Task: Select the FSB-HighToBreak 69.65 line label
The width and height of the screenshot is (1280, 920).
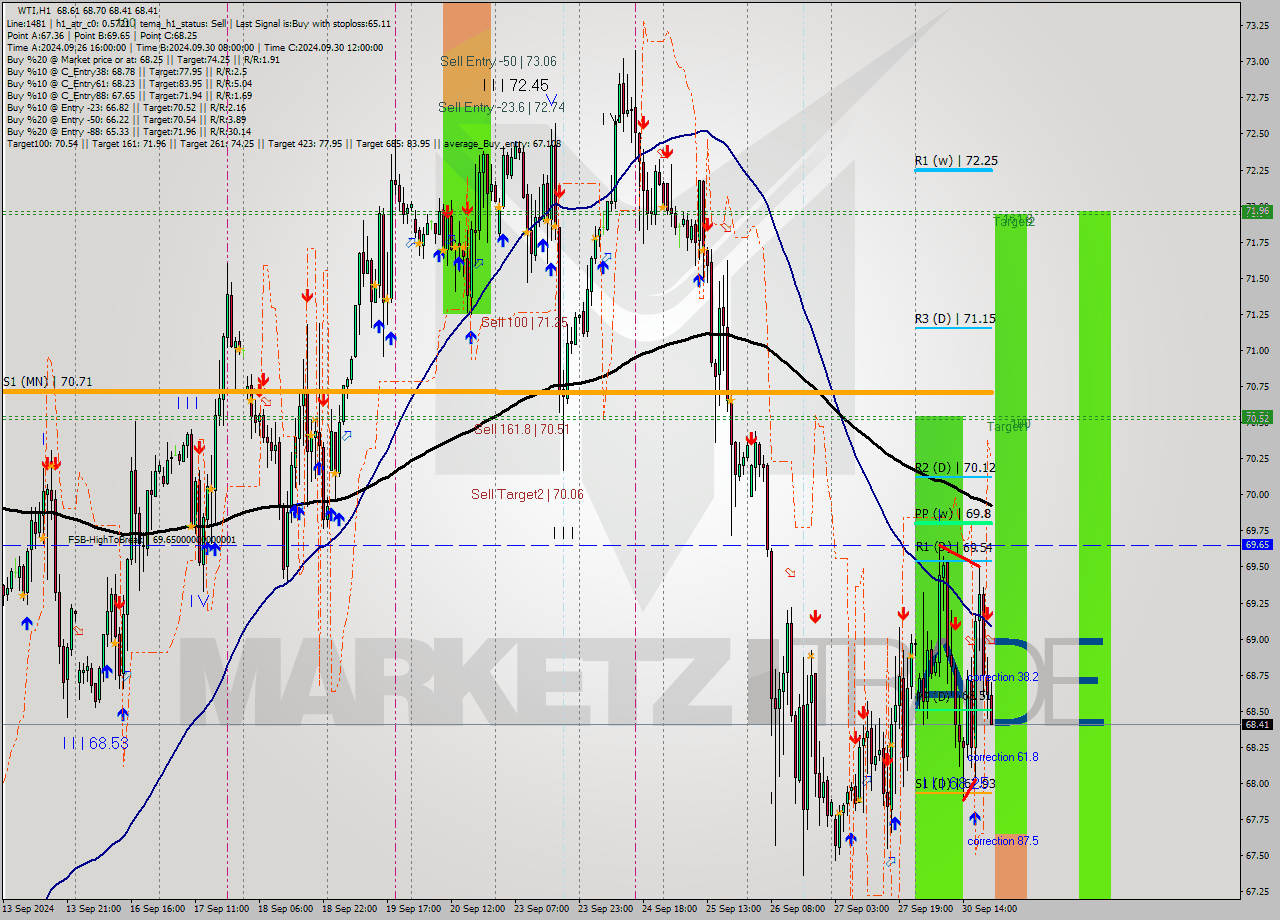Action: (152, 540)
